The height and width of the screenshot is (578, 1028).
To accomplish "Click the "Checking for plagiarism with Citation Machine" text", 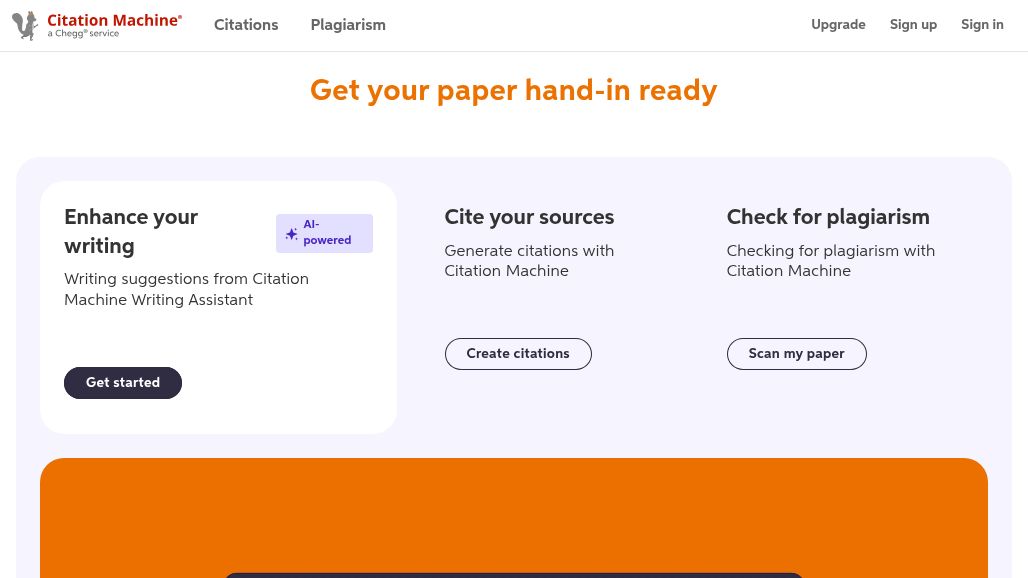I will 831,261.
